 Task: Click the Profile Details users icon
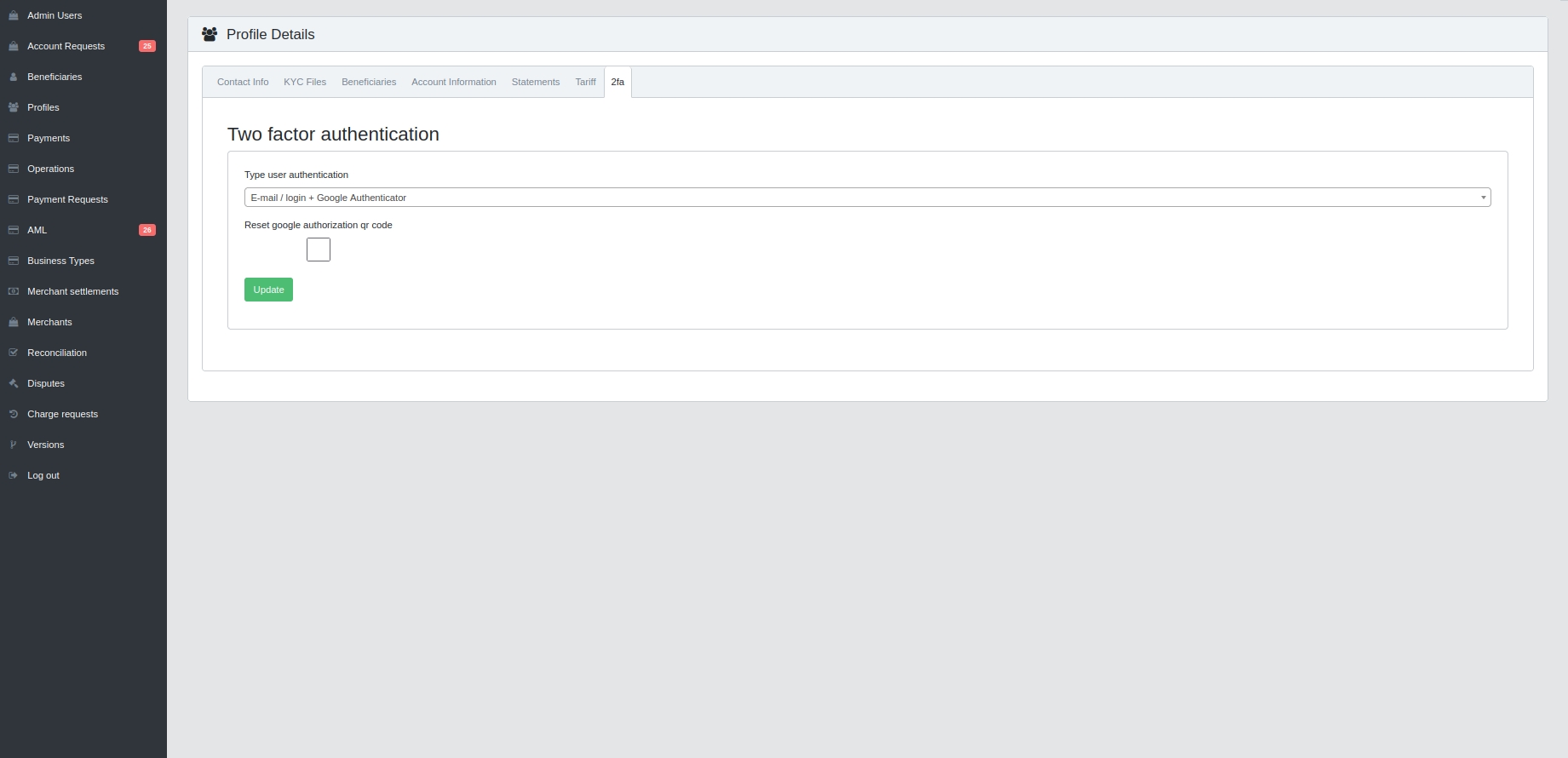tap(210, 34)
